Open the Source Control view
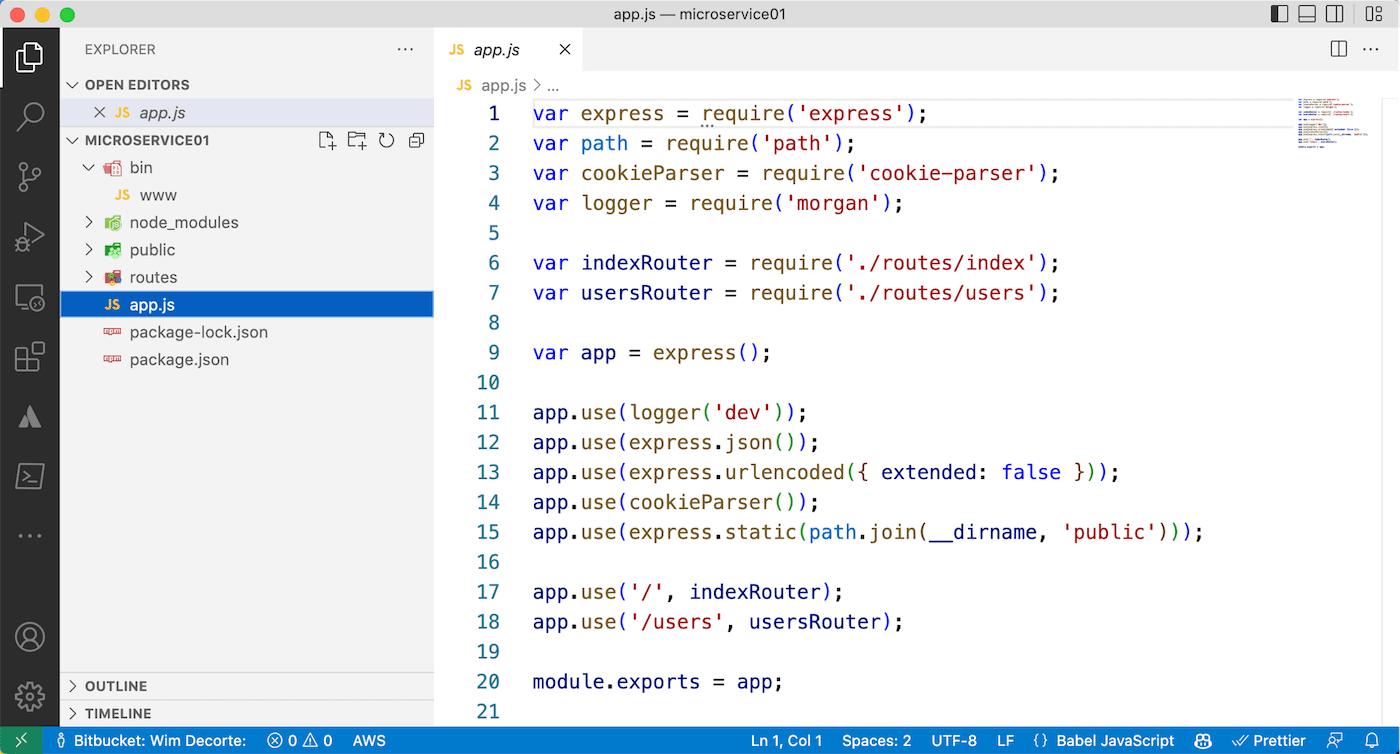1400x754 pixels. coord(30,177)
